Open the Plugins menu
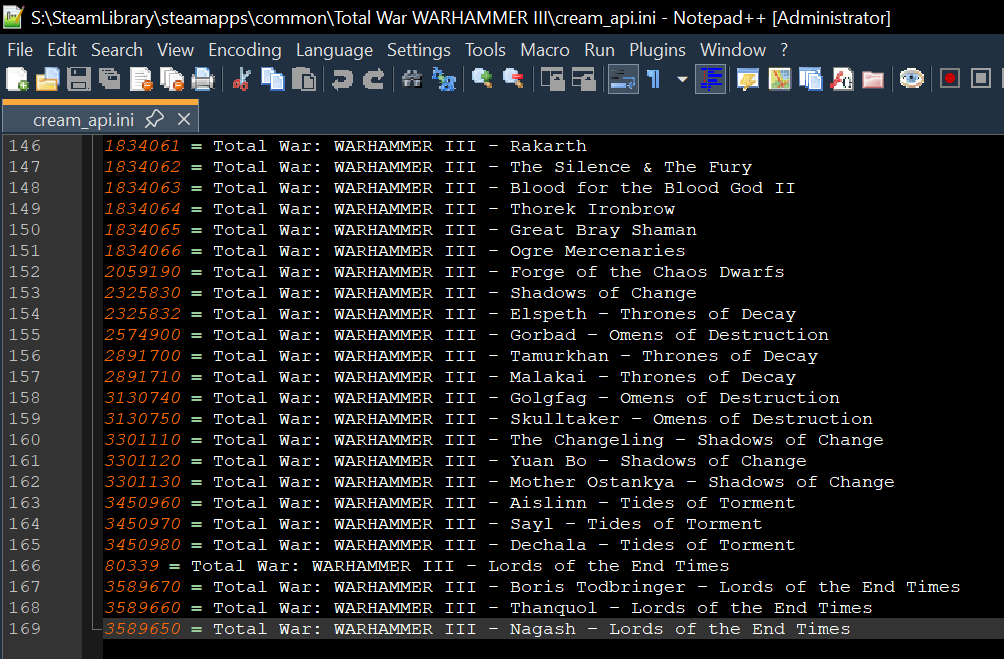This screenshot has height=659, width=1004. (x=657, y=50)
